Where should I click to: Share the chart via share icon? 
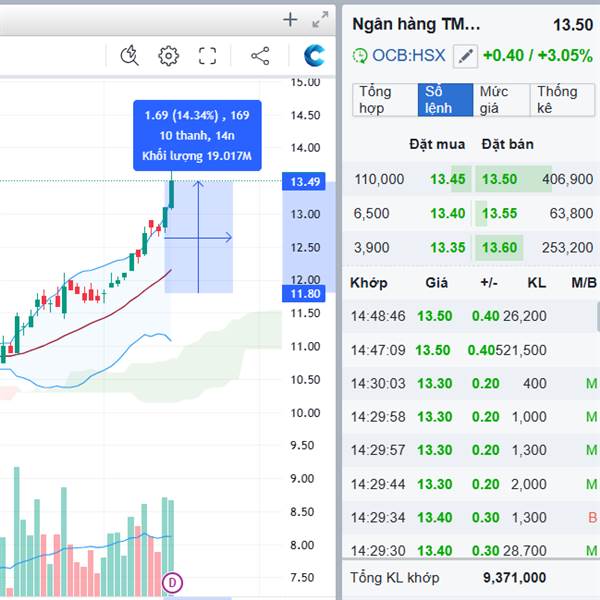coord(260,56)
